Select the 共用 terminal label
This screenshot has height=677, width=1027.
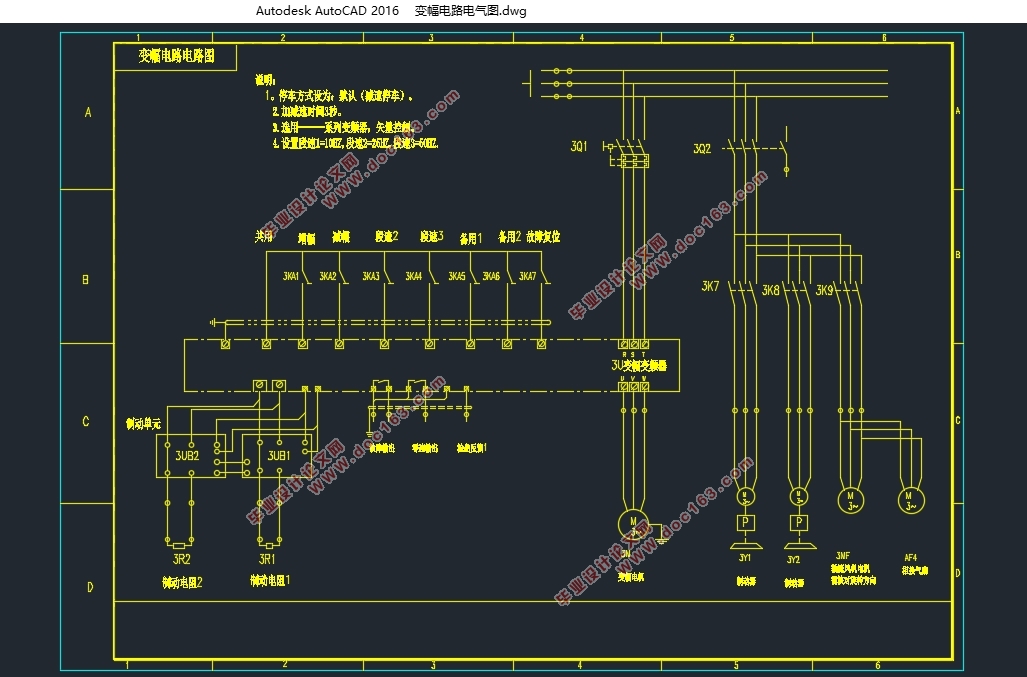tap(263, 236)
